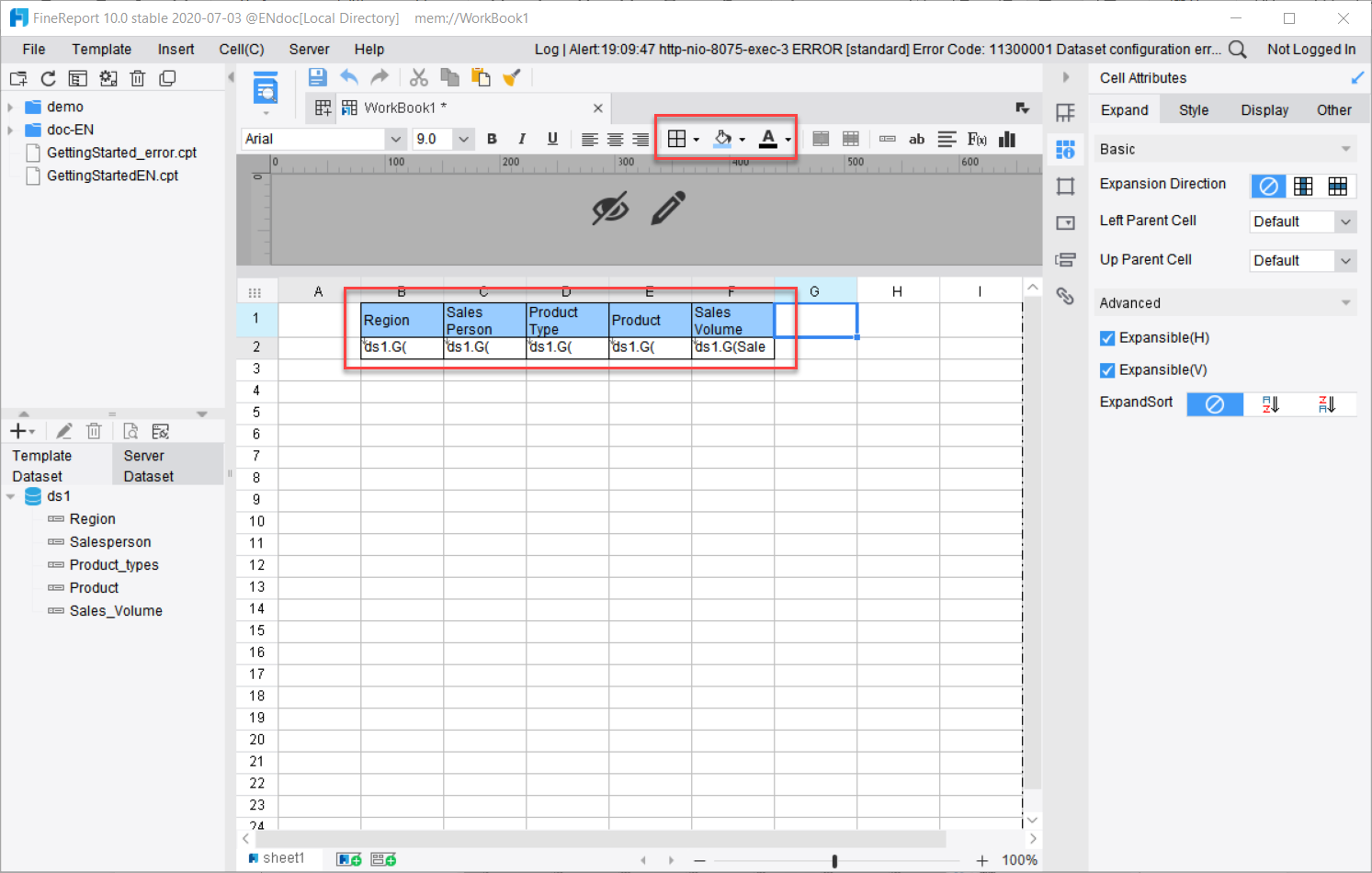Select the sheet1 worksheet tab
Screen dimensions: 1372x873
(x=276, y=858)
